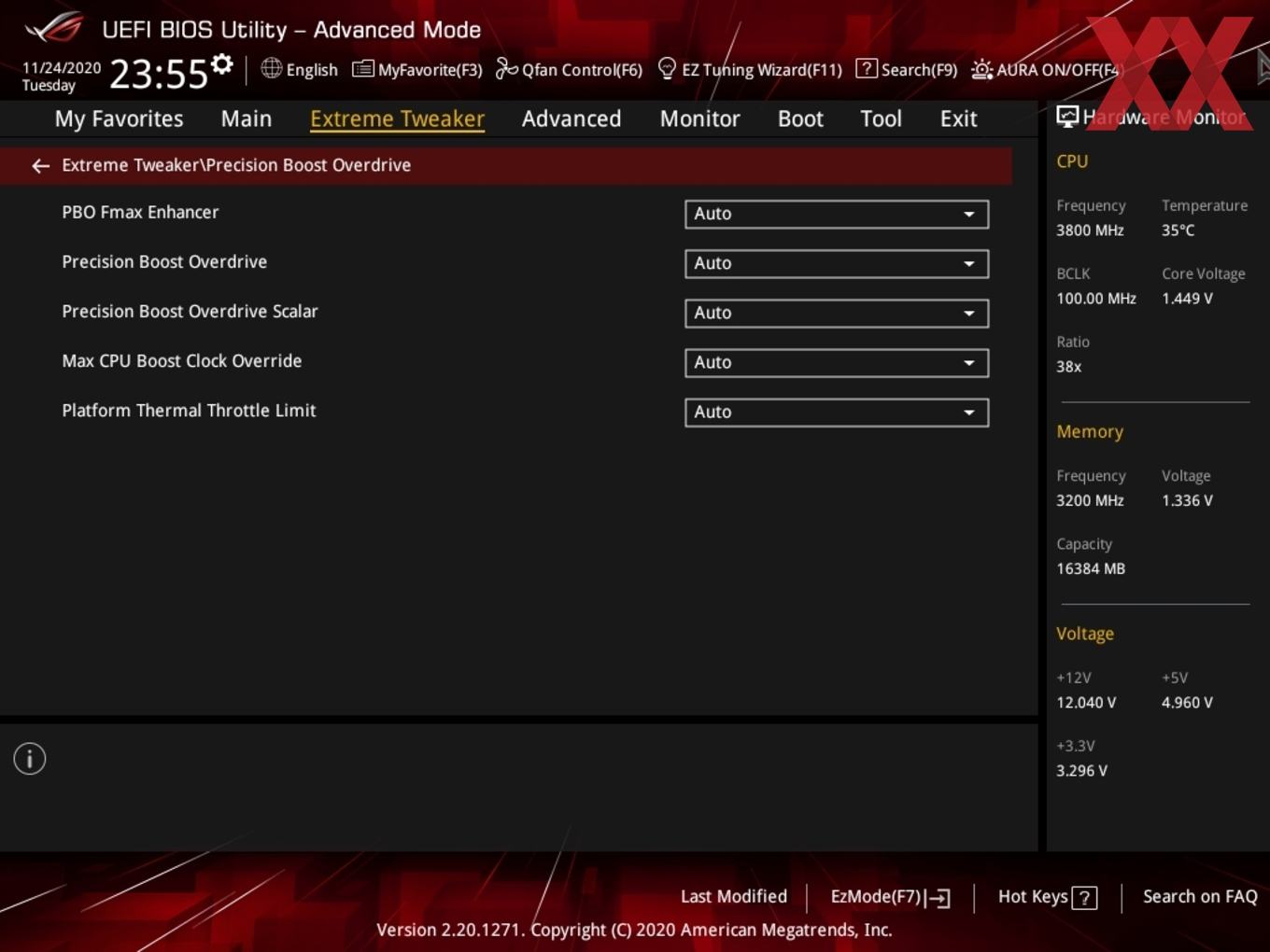Screen dimensions: 1270x952
Task: Select the PBO Fmax Enhancer label
Action: click(140, 212)
